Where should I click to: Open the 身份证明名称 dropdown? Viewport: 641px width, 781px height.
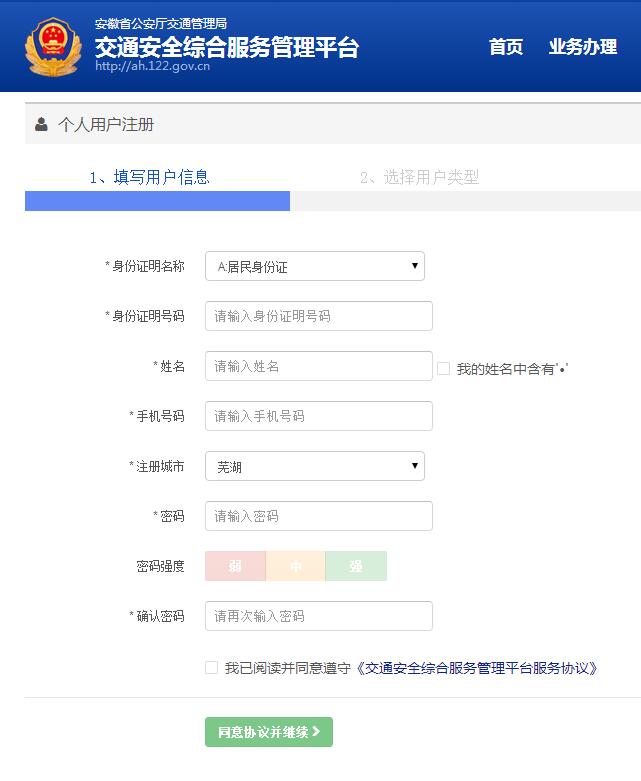point(315,266)
